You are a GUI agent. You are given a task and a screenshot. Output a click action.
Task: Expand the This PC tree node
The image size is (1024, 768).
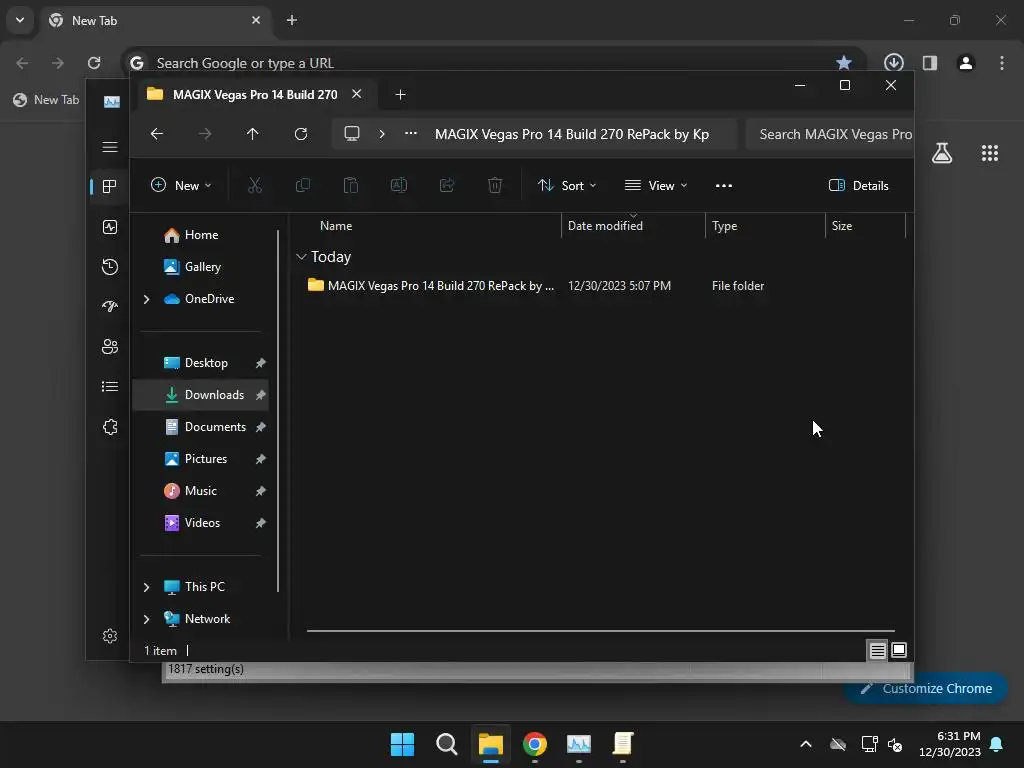coord(146,587)
